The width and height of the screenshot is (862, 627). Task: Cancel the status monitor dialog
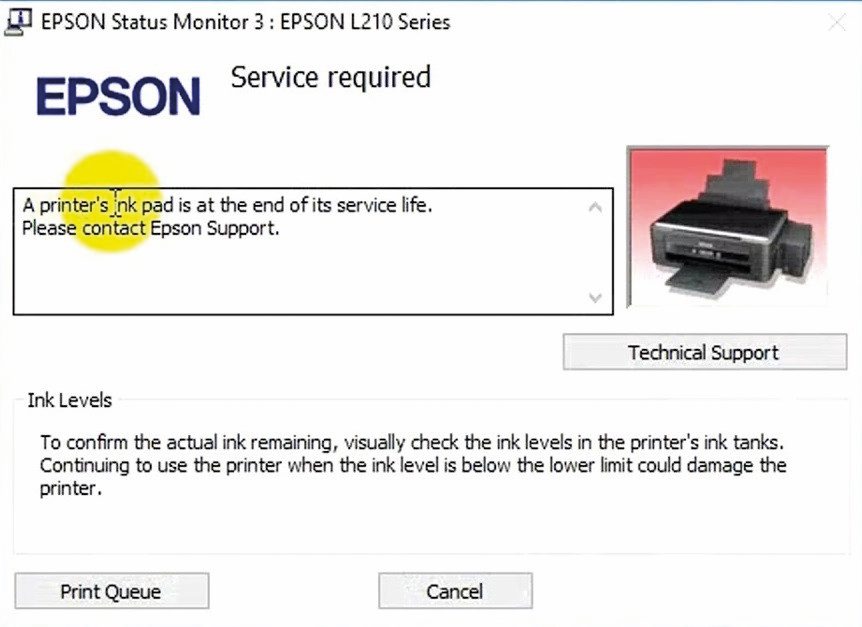[455, 591]
